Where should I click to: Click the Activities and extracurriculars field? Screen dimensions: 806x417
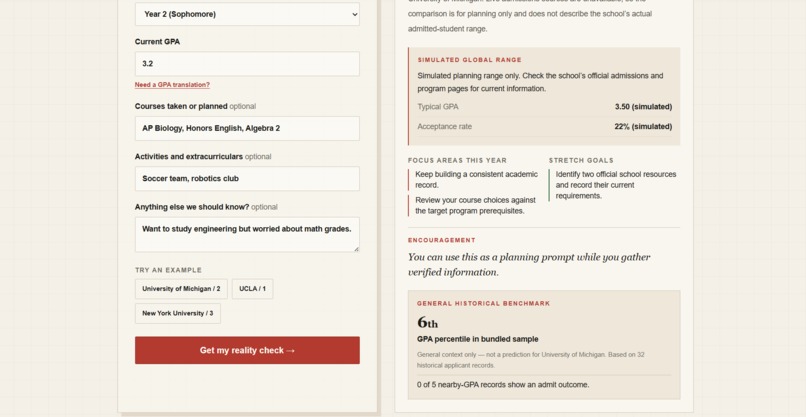click(247, 179)
